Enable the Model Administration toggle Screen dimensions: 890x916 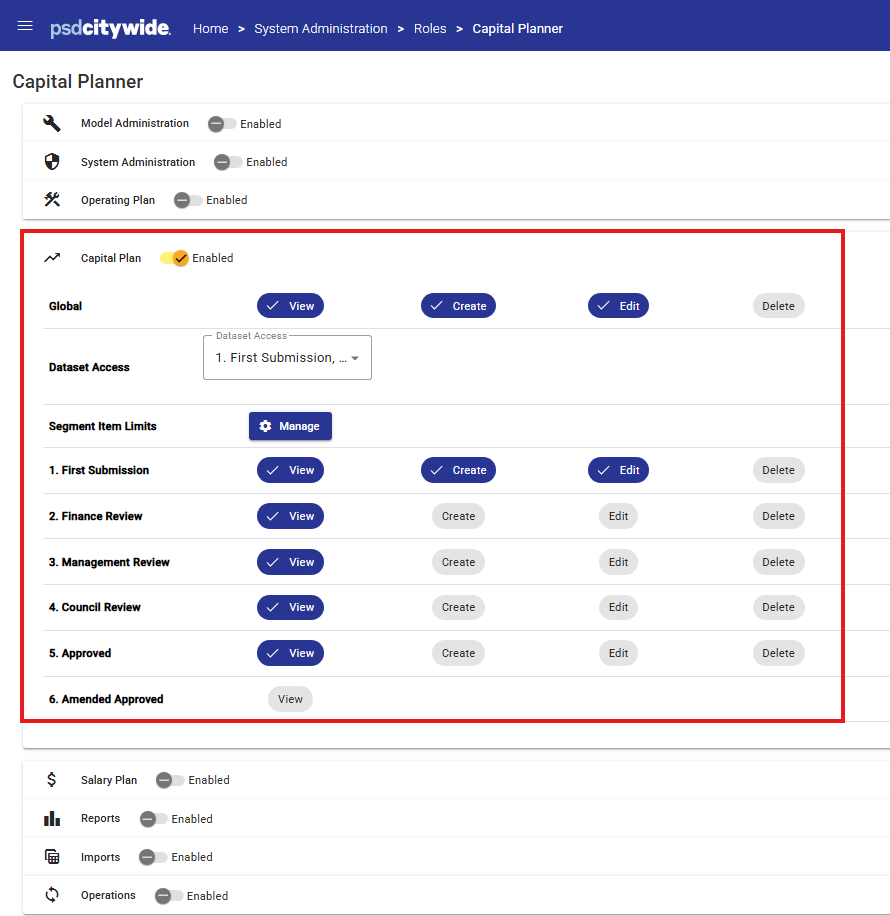click(x=222, y=124)
